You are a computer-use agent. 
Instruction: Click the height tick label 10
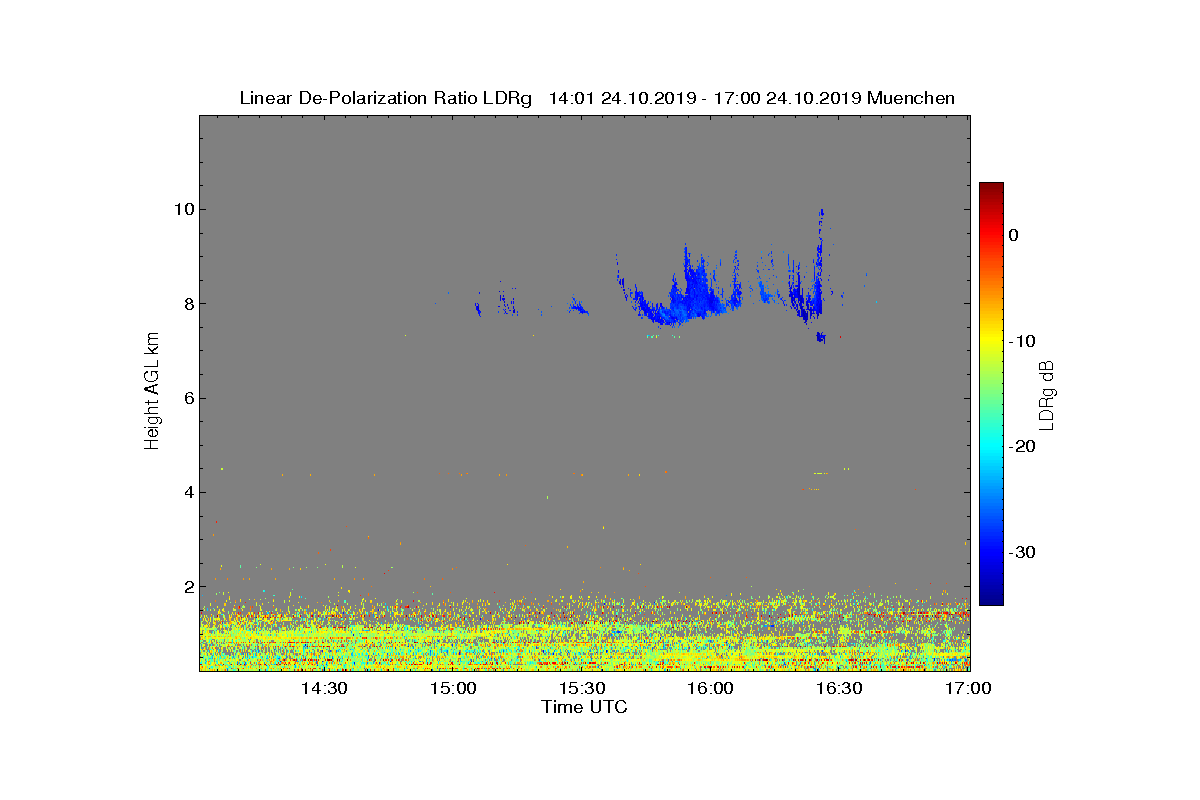pyautogui.click(x=183, y=209)
